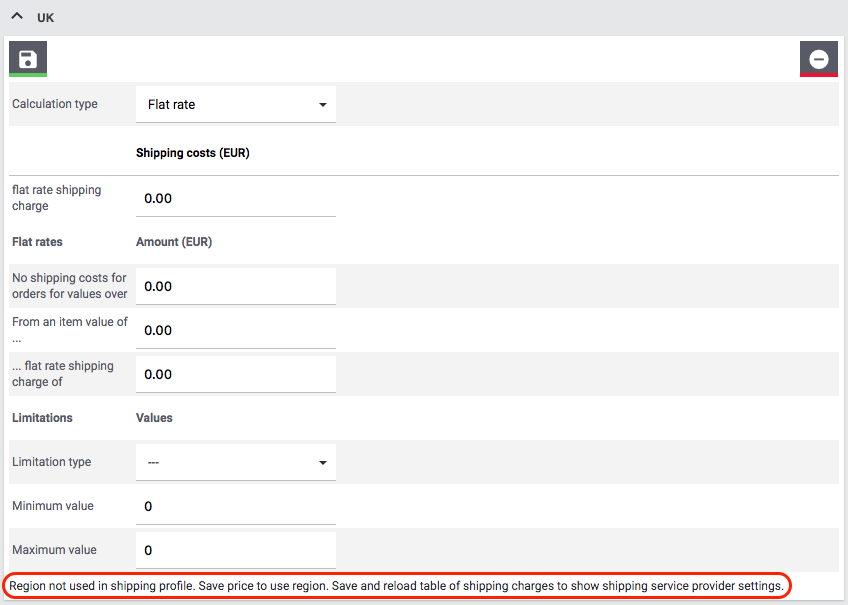
Task: Click the Amount (EUR) column heading
Action: [x=173, y=242]
